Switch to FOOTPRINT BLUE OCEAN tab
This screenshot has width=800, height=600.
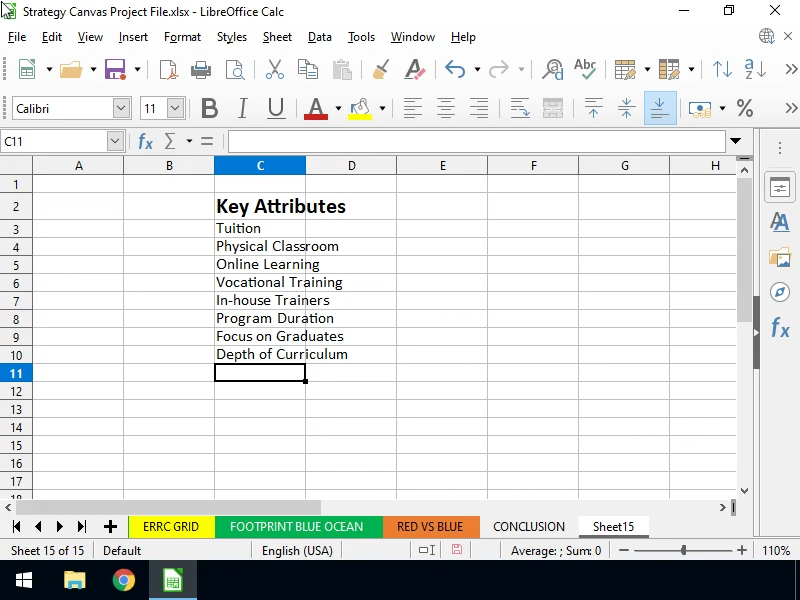(298, 527)
